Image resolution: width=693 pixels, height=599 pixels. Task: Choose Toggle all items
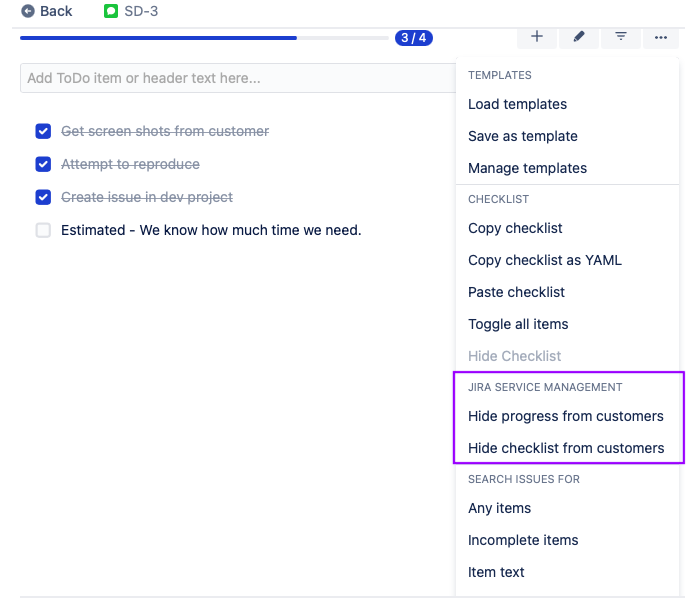[x=518, y=324]
